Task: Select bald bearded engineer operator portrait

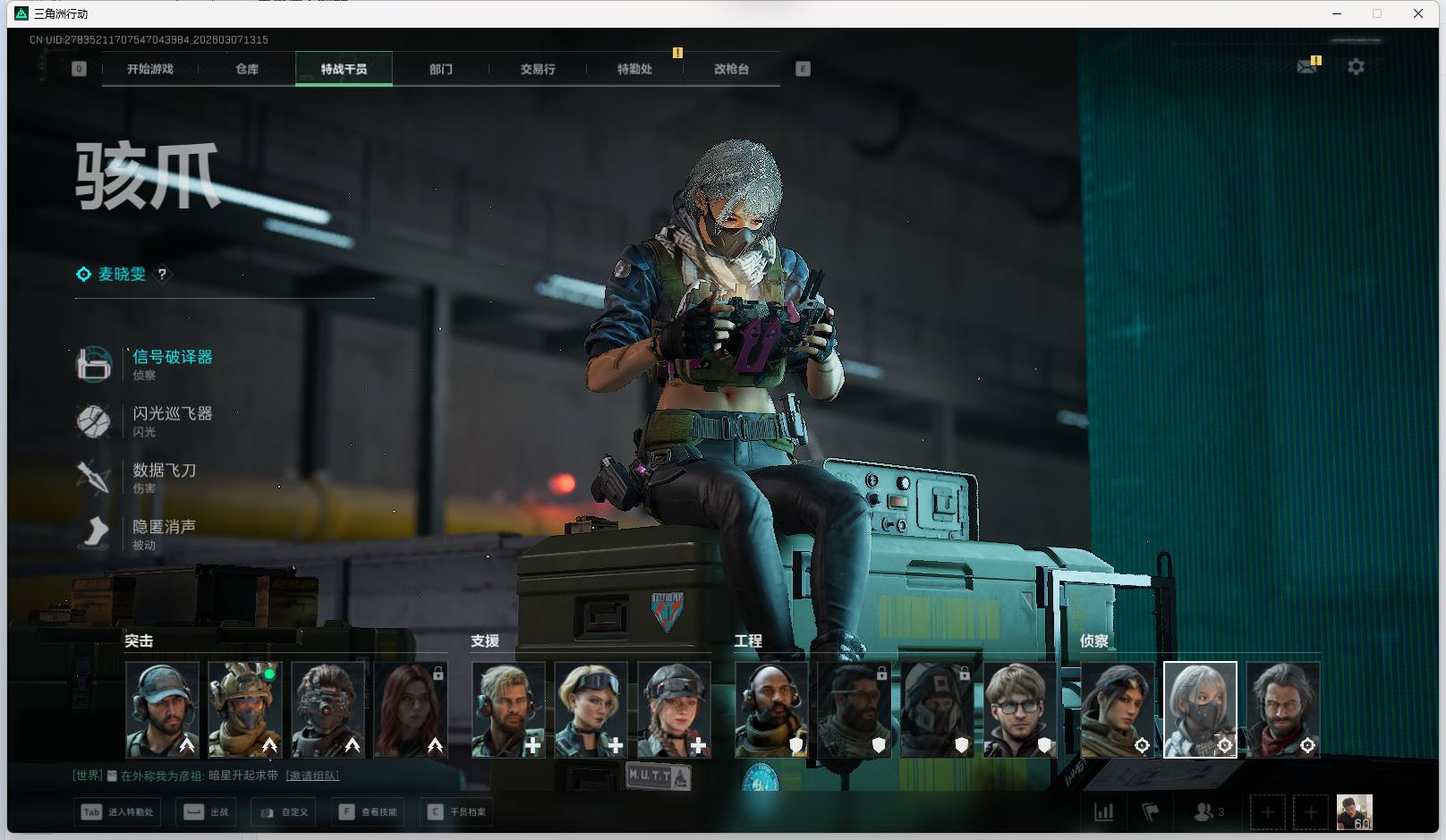Action: 771,710
